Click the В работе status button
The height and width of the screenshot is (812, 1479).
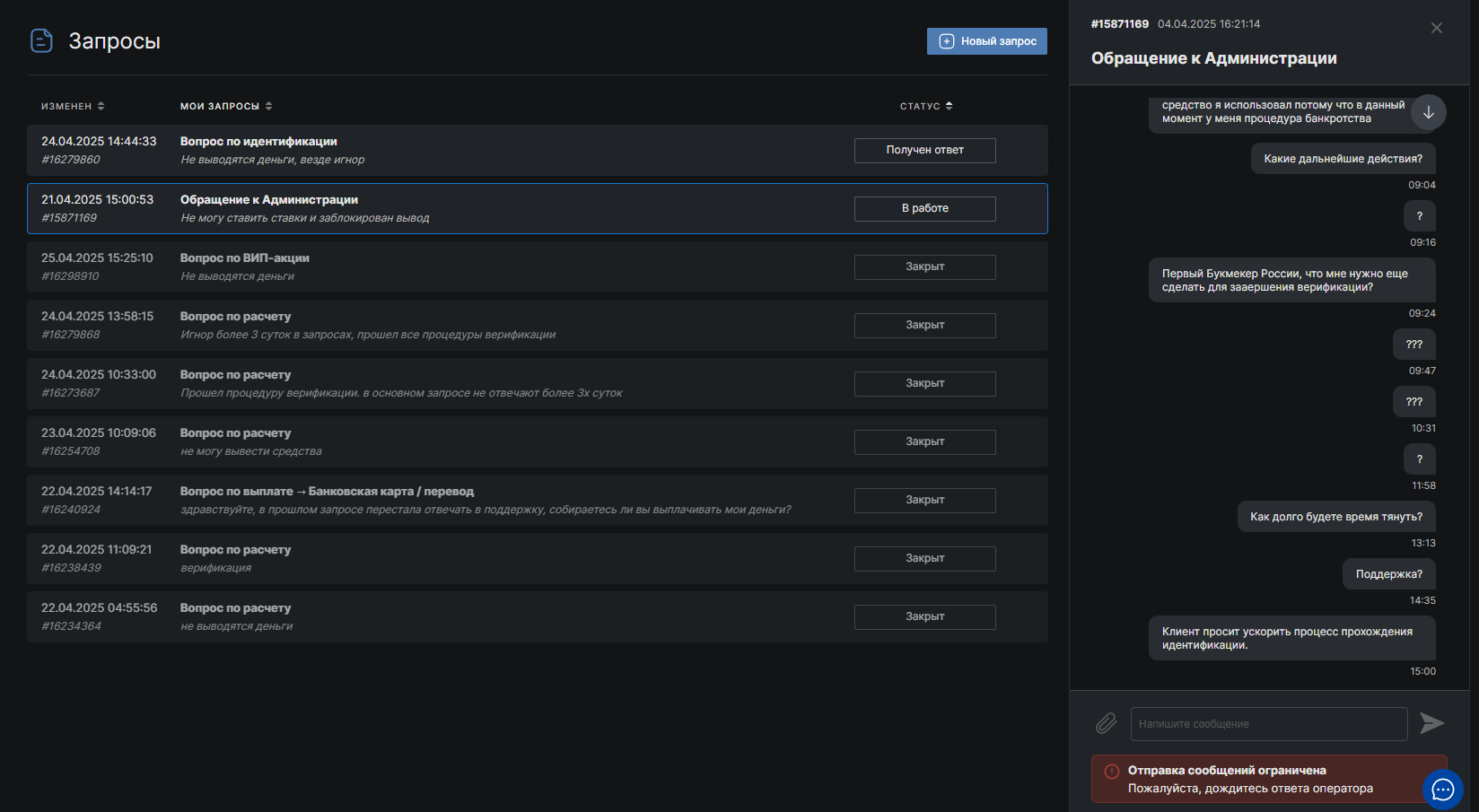(924, 209)
